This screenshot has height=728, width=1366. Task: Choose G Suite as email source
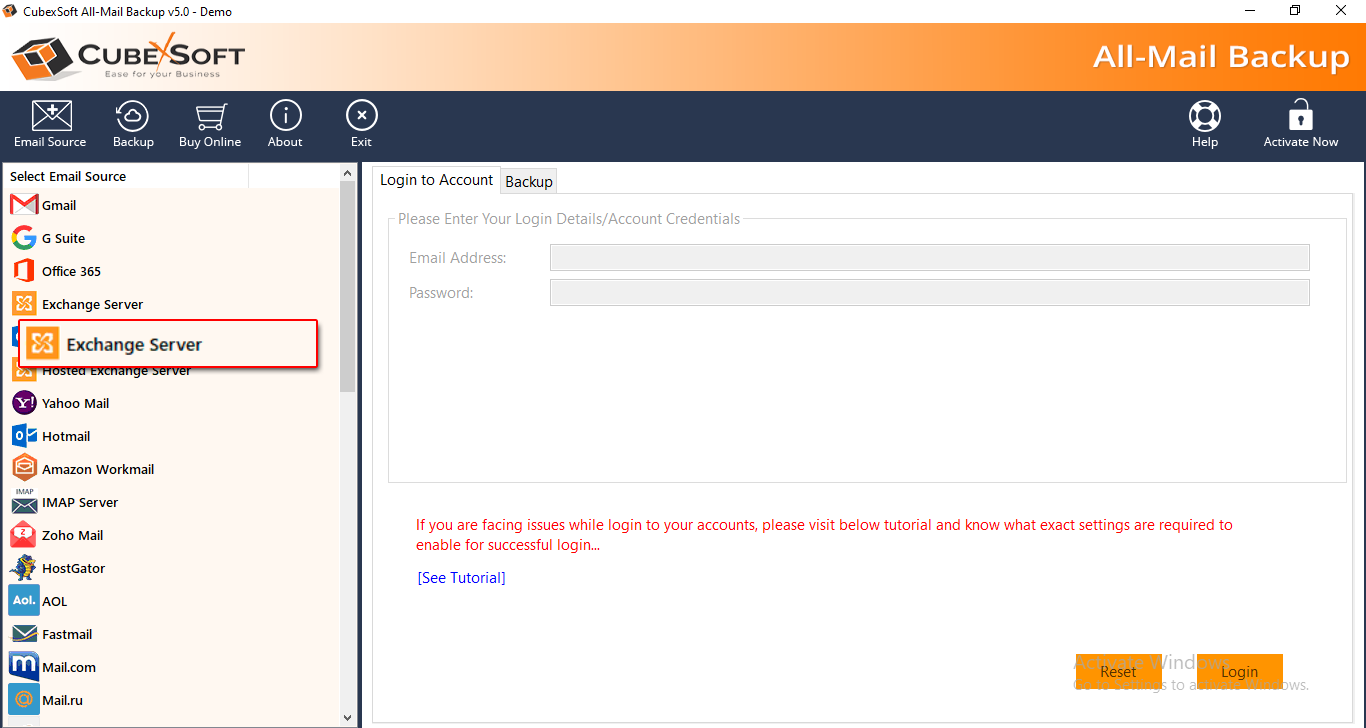click(62, 238)
